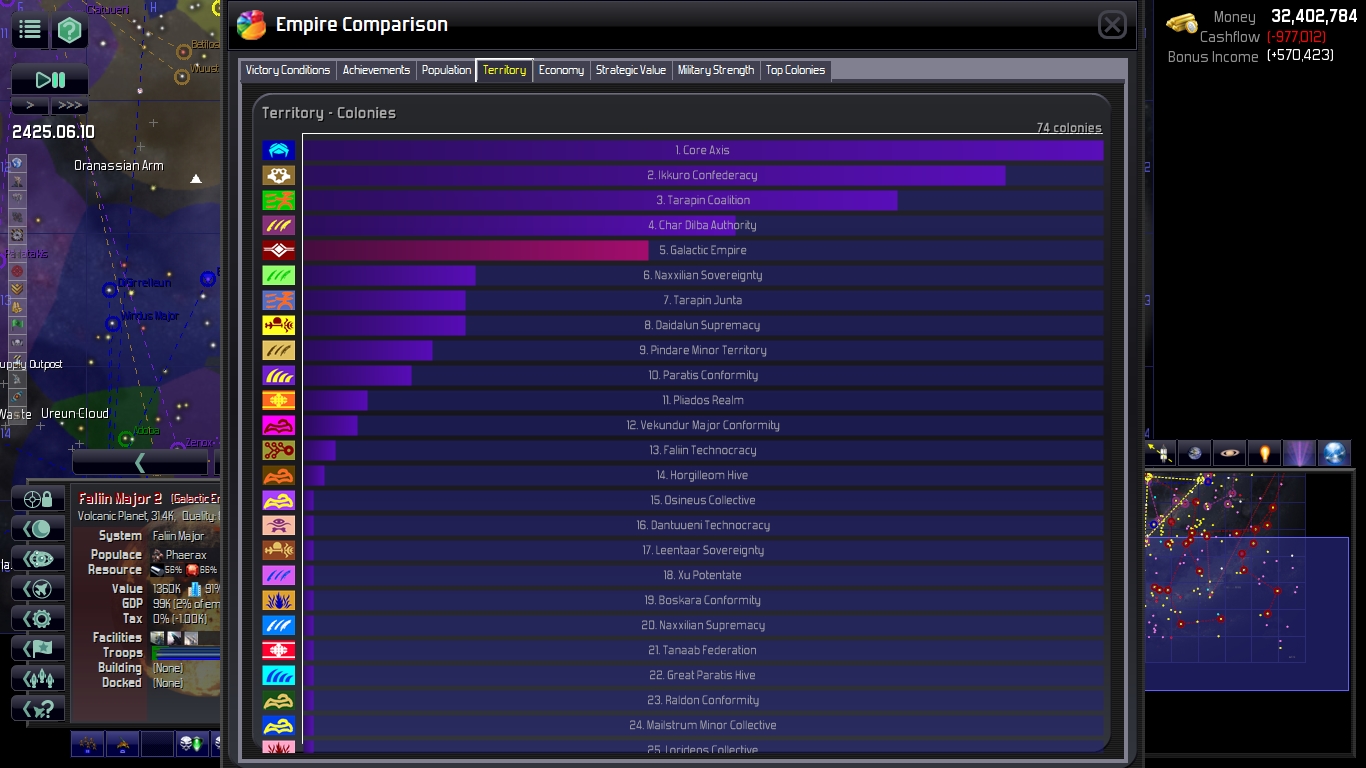Click Char Diiba Authority flag icon
Image resolution: width=1366 pixels, height=768 pixels.
coord(279,225)
